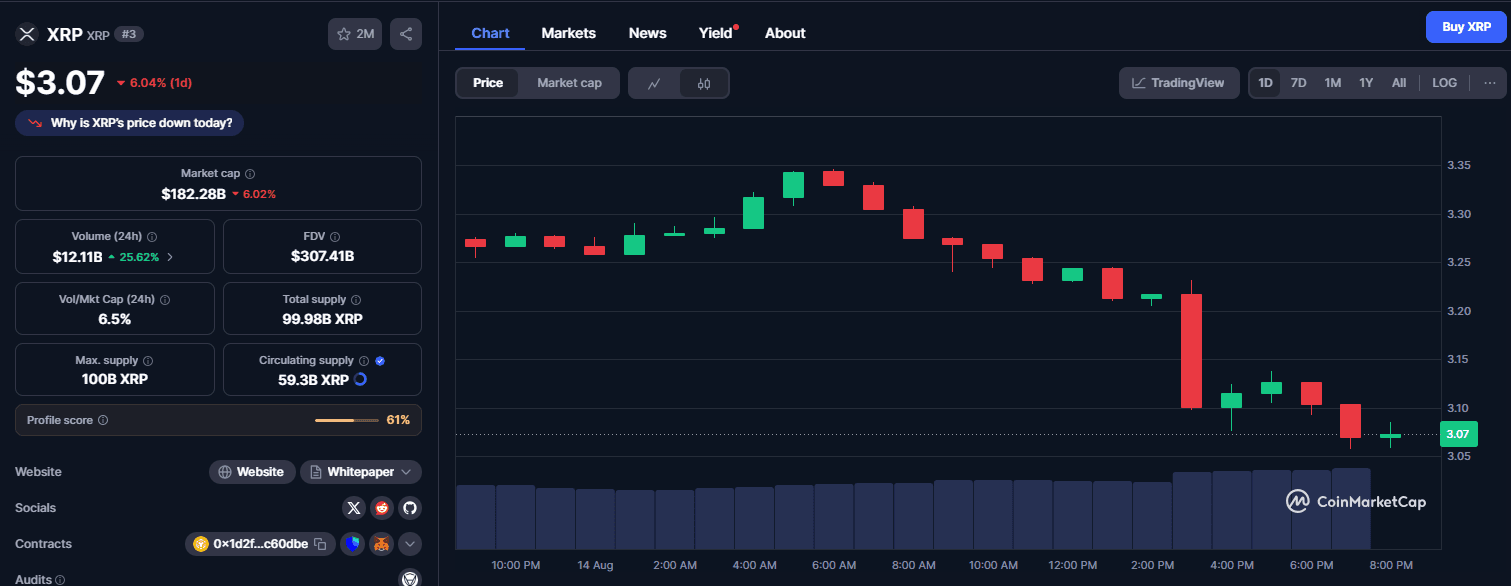The height and width of the screenshot is (586, 1511).
Task: Click the XRP coin logo
Action: coord(26,34)
